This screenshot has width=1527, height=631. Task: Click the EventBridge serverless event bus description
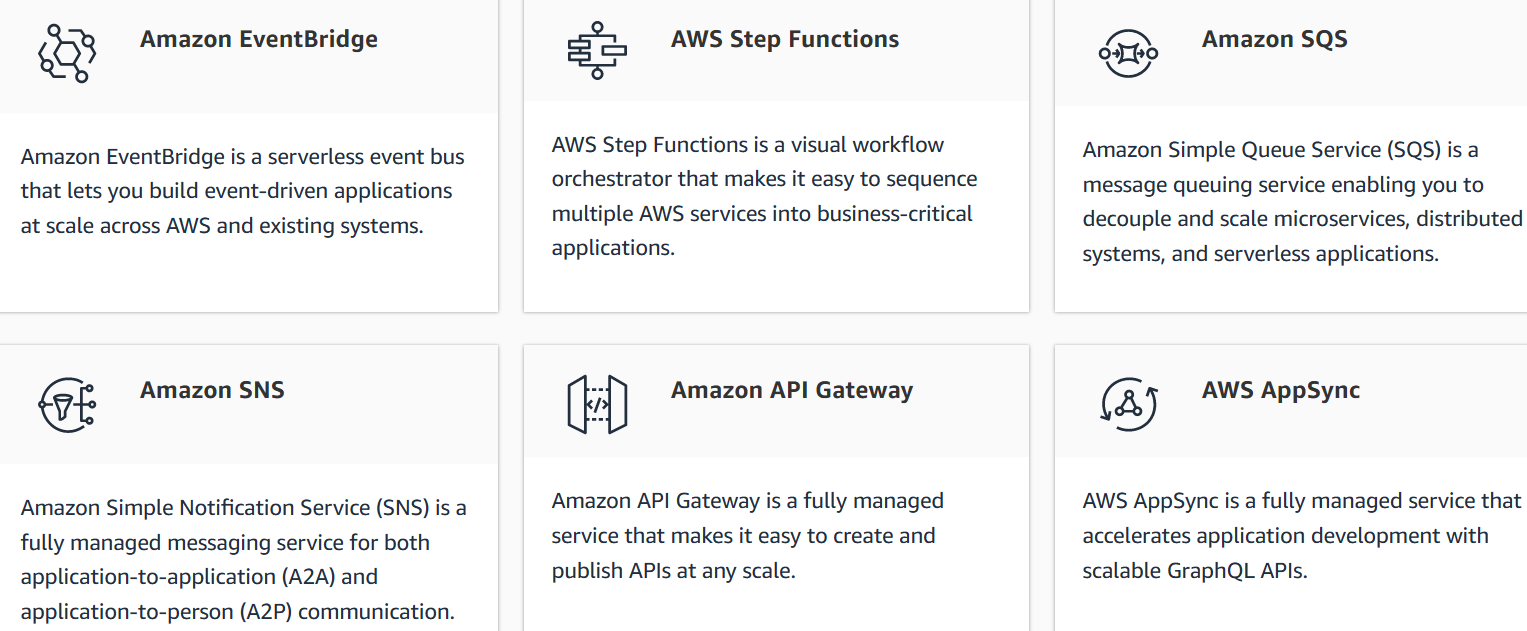[x=243, y=191]
